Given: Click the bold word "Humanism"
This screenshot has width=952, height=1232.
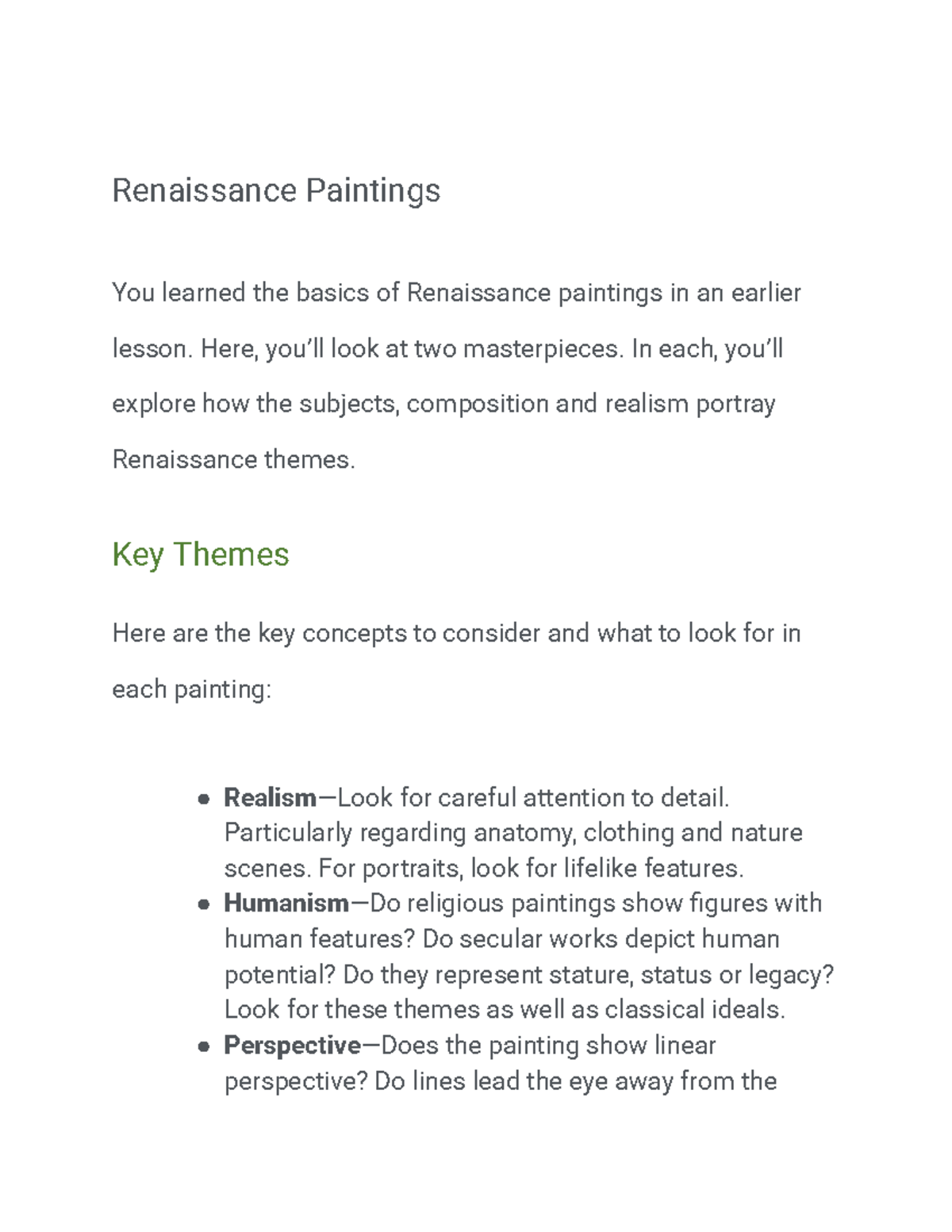Looking at the screenshot, I should (x=286, y=904).
